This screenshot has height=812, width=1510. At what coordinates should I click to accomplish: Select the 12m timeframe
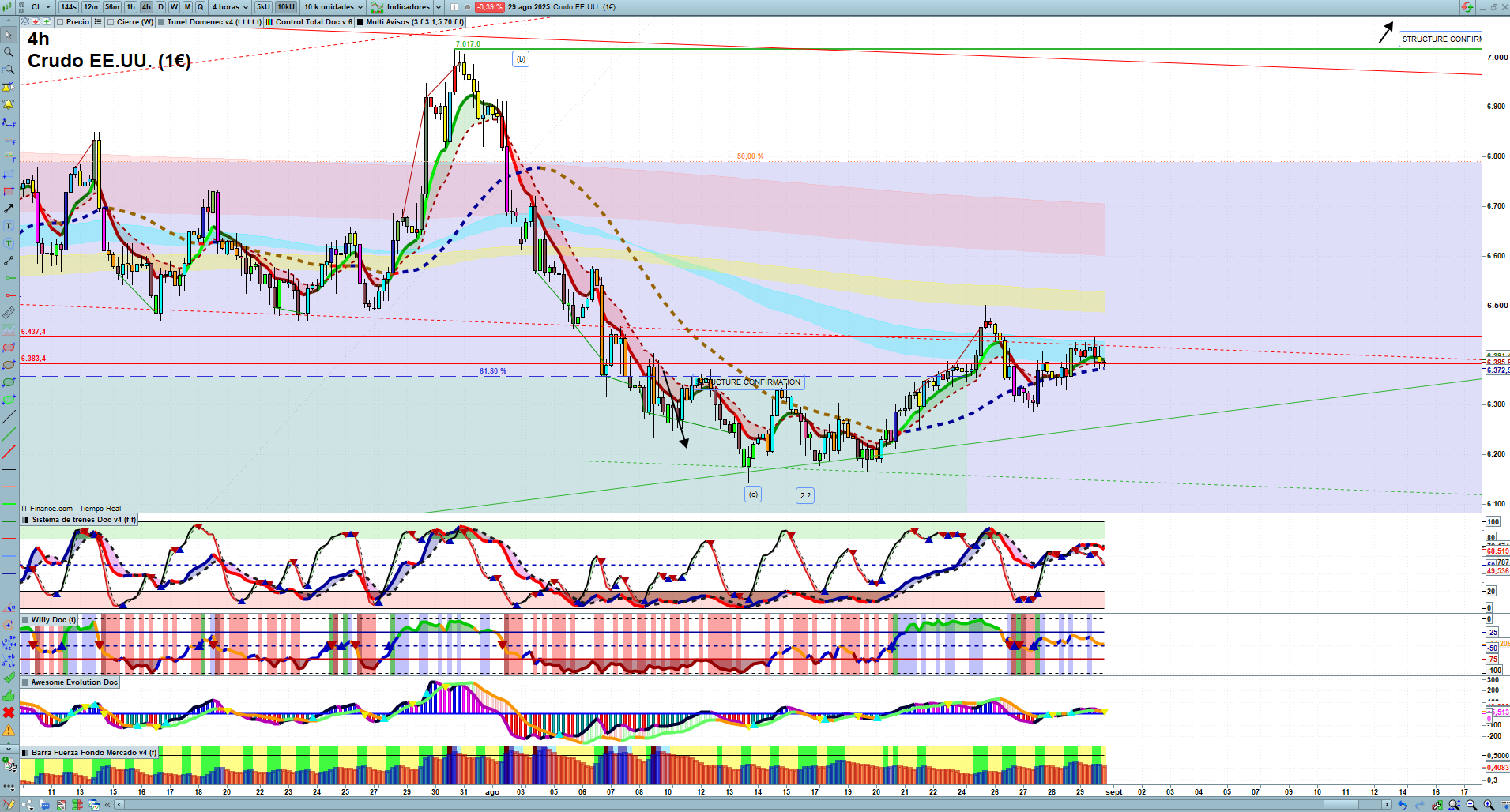pos(91,7)
